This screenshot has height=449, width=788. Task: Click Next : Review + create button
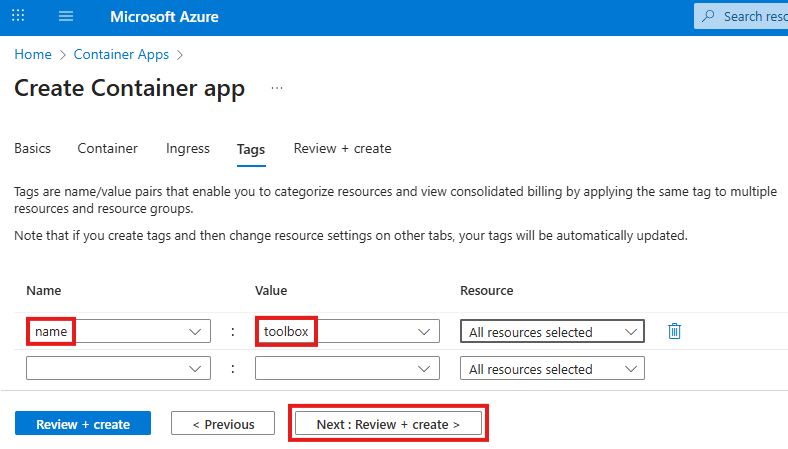[388, 424]
